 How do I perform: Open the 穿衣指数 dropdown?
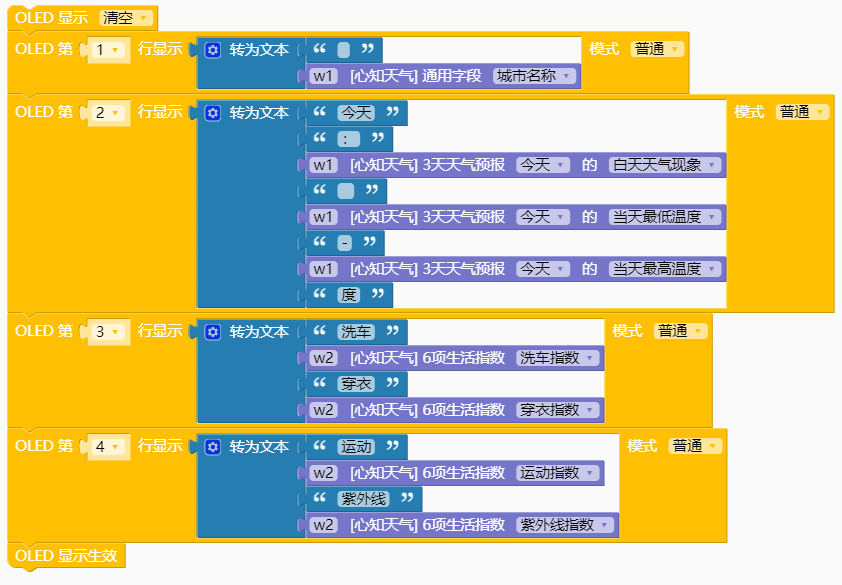[557, 410]
